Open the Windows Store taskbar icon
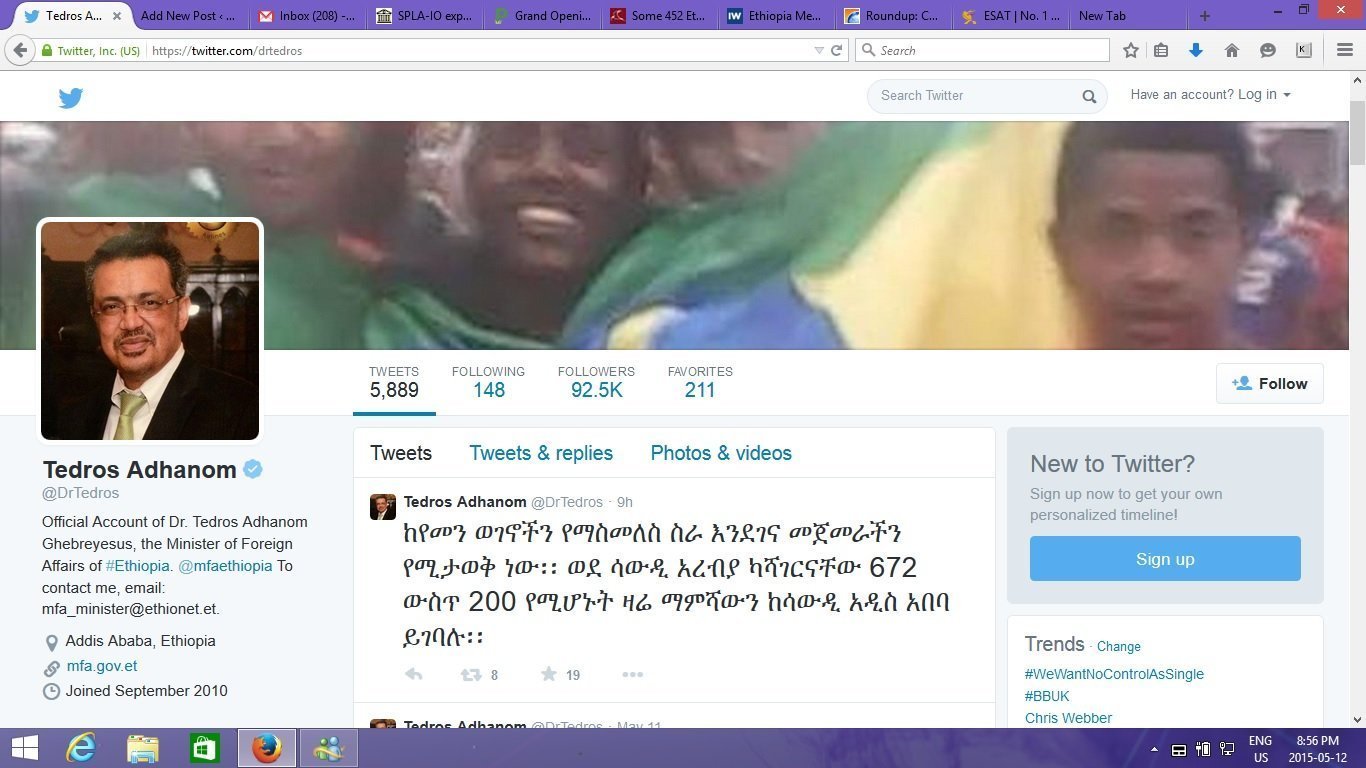The image size is (1366, 768). (x=205, y=748)
